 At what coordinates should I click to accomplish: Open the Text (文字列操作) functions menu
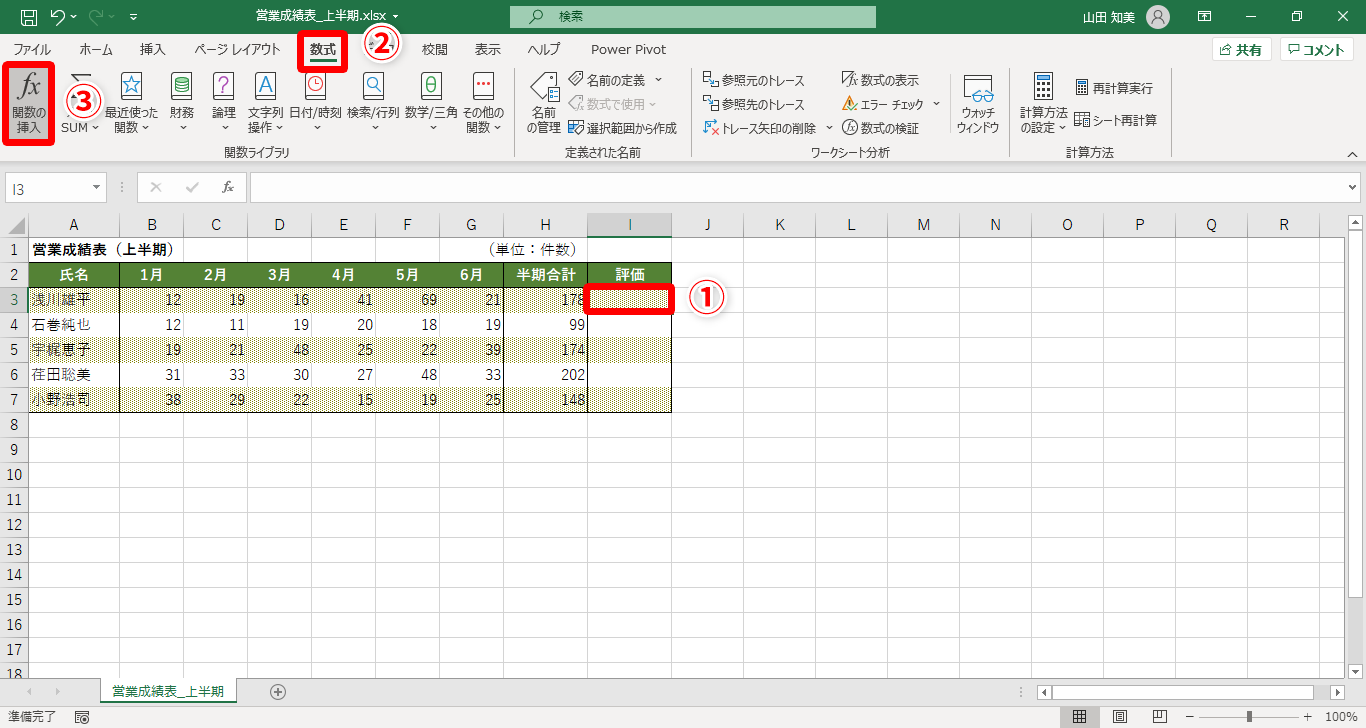click(x=265, y=104)
